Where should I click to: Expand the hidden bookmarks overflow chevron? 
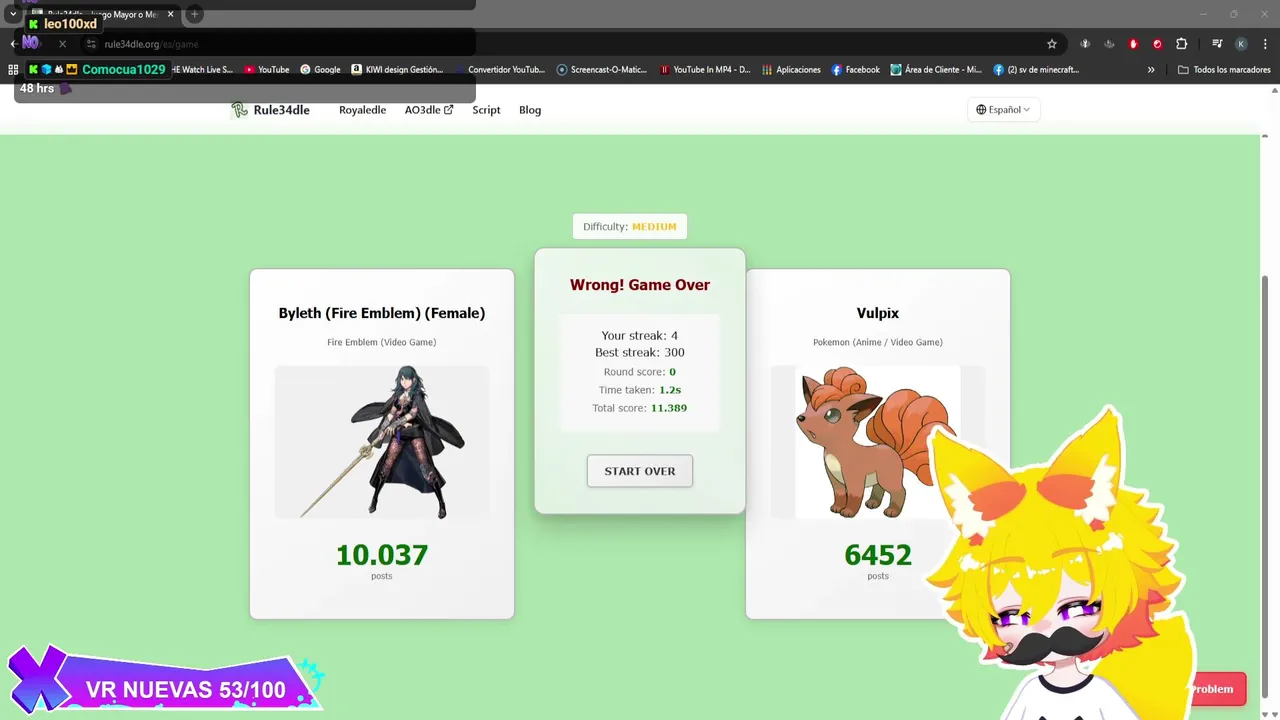pos(1151,70)
